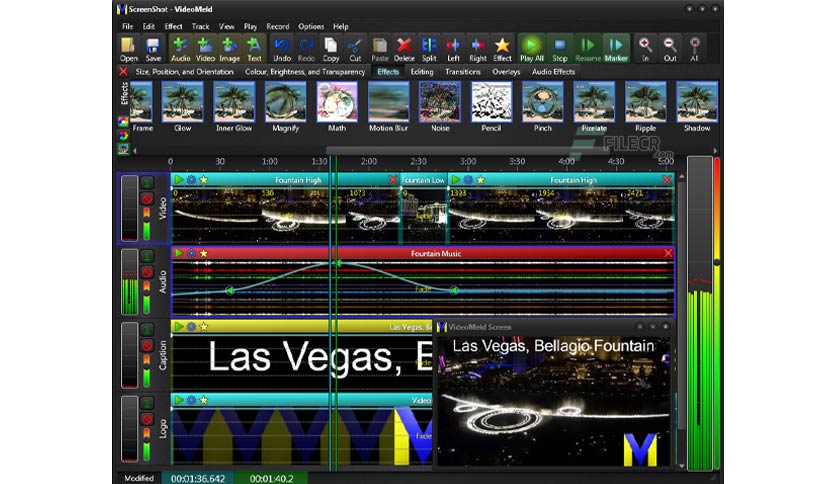
Task: Undo the last action
Action: point(282,49)
